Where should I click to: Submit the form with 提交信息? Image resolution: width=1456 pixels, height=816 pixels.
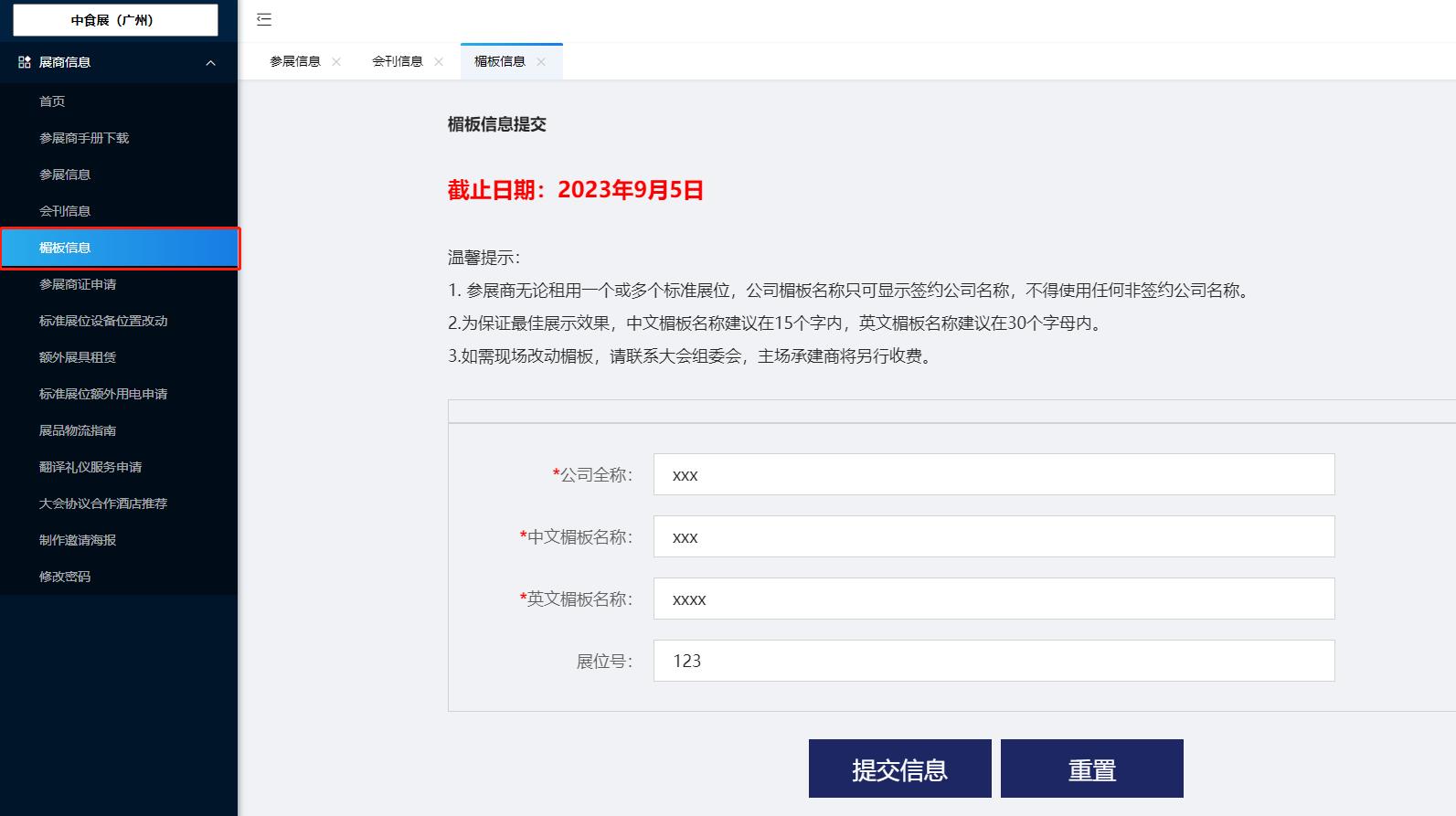[x=899, y=768]
